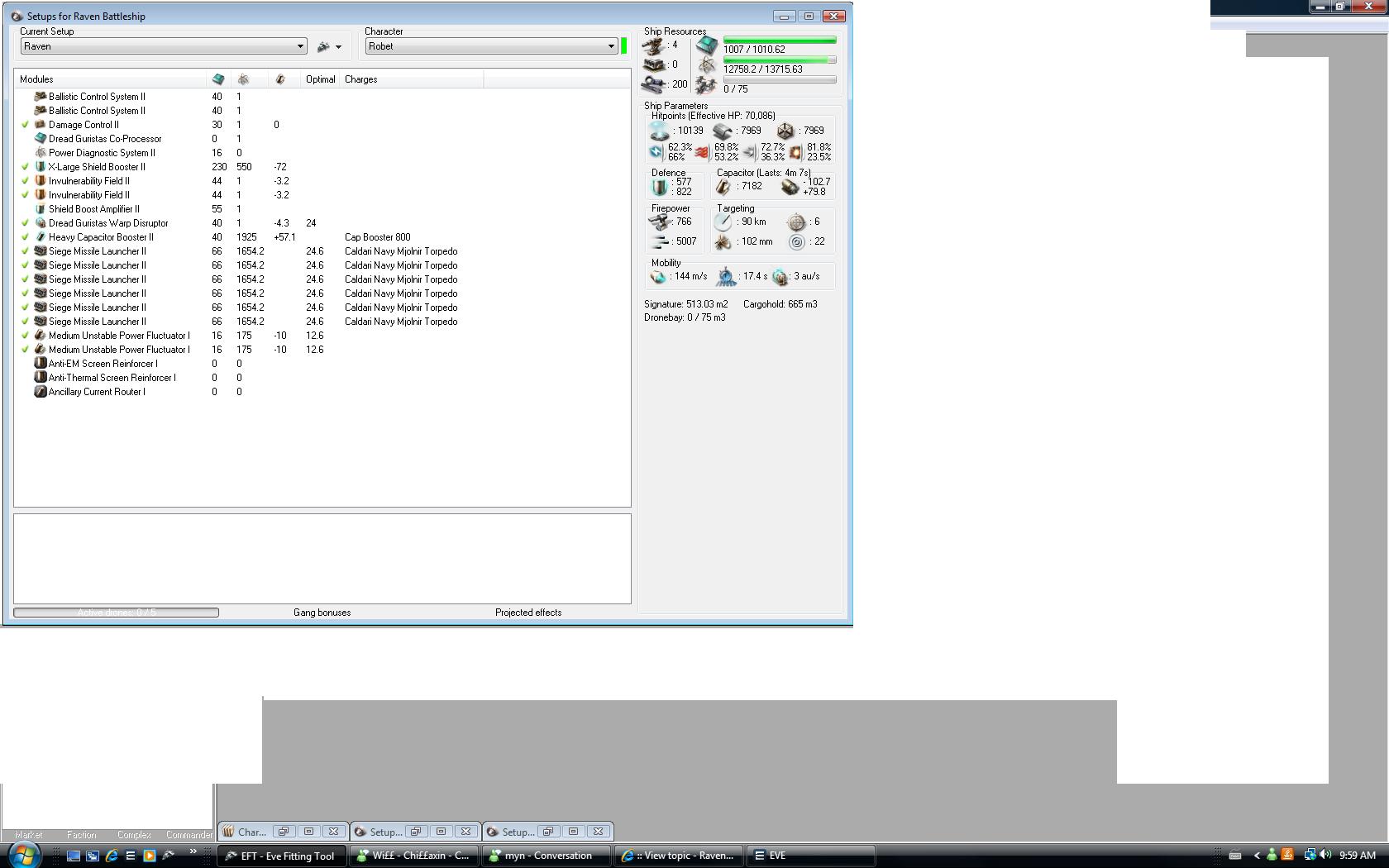The height and width of the screenshot is (868, 1389).
Task: Click the volley damage icon showing 5007
Action: [x=660, y=242]
